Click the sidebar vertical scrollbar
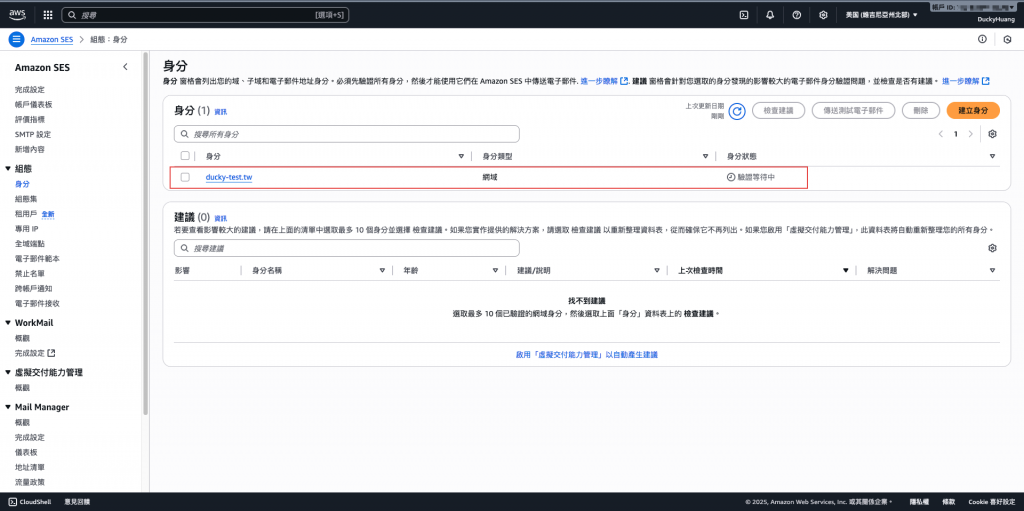 click(x=146, y=235)
